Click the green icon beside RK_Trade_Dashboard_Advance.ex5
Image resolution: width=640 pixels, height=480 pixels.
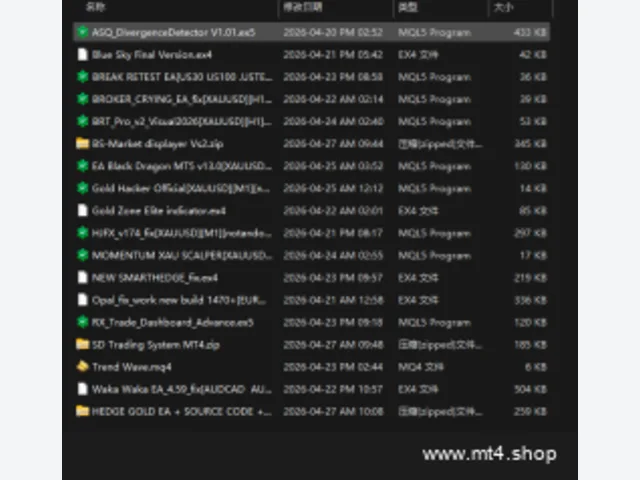[x=82, y=322]
